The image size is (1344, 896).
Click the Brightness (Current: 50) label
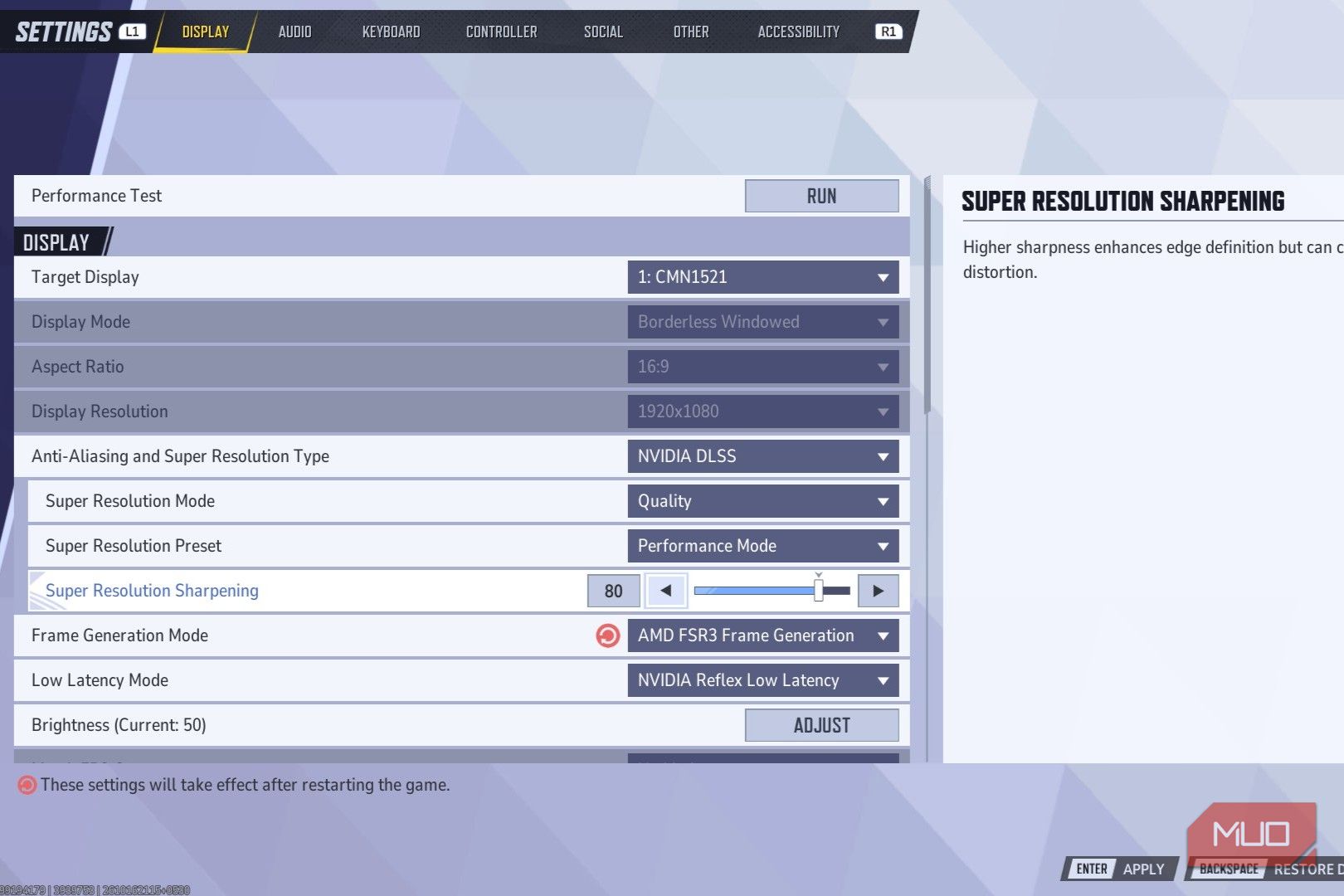click(x=119, y=725)
